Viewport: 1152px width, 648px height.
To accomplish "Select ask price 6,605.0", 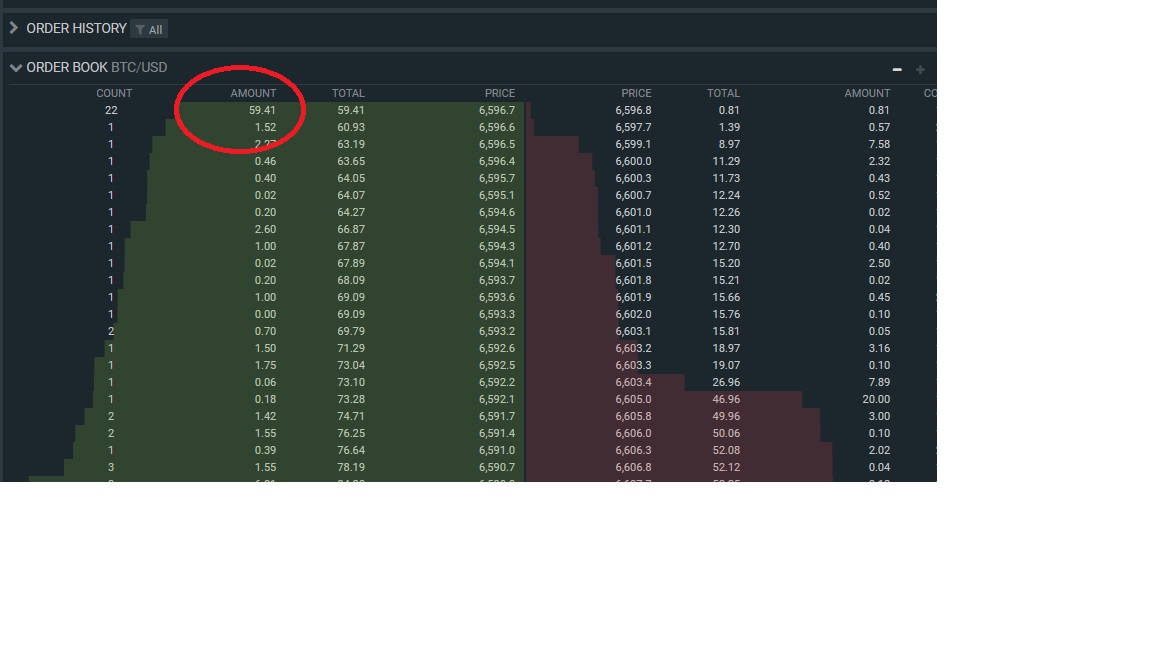I will point(633,399).
